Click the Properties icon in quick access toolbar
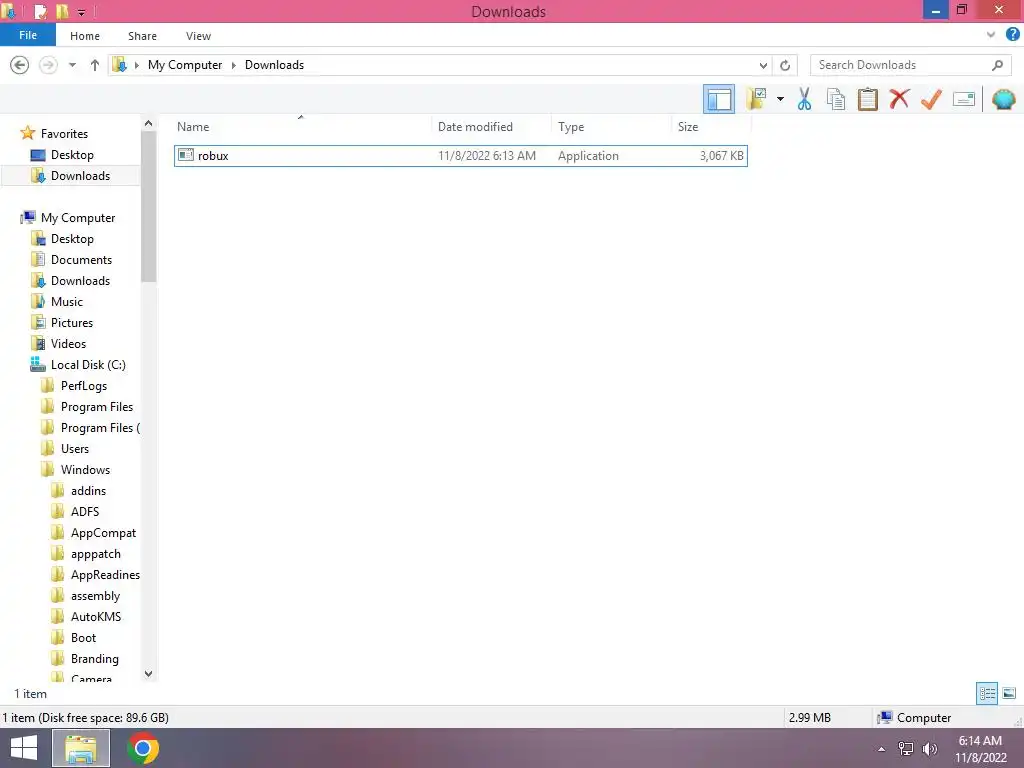The image size is (1024, 768). tap(40, 11)
